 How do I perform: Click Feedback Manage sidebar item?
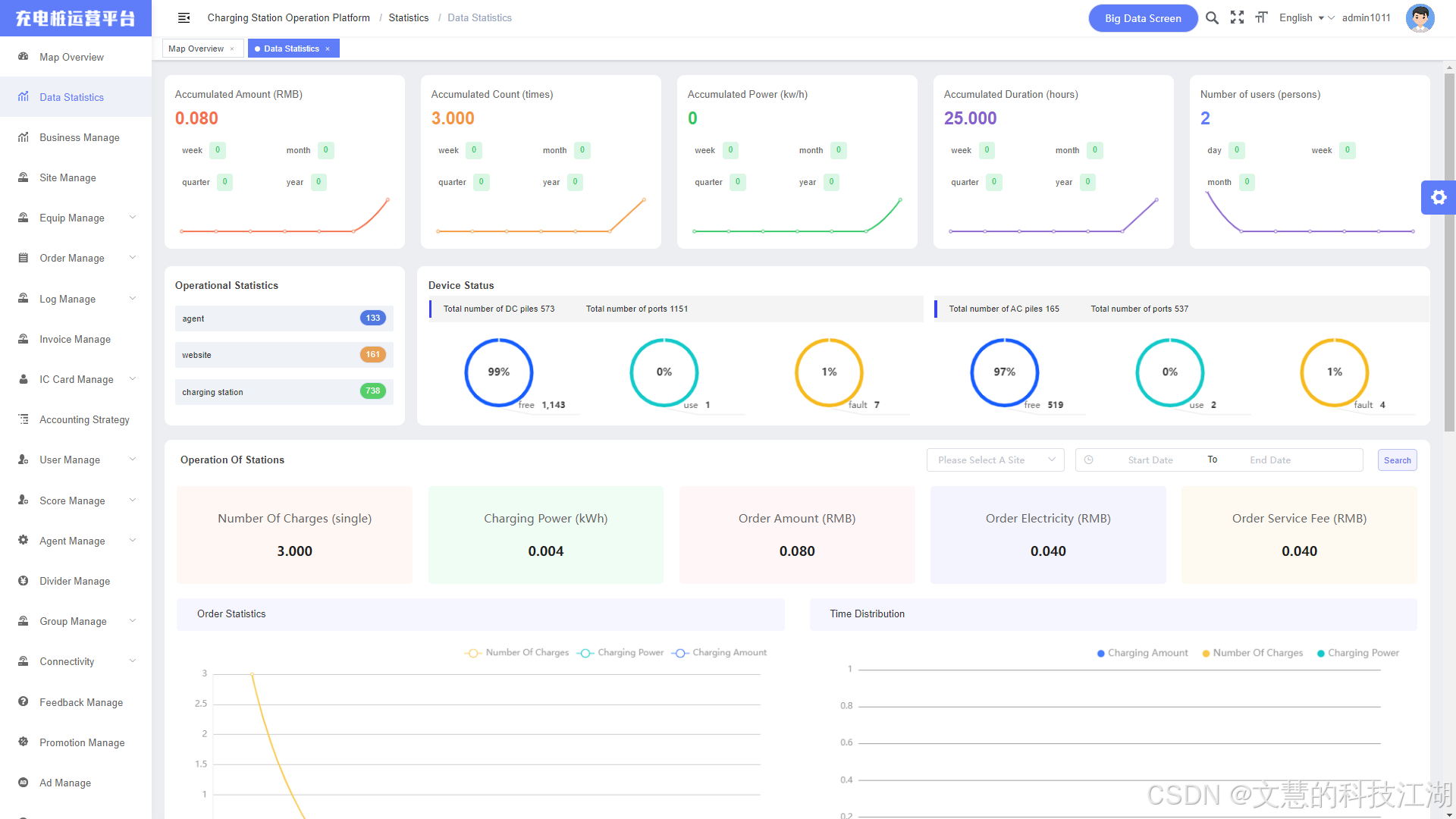pos(80,702)
